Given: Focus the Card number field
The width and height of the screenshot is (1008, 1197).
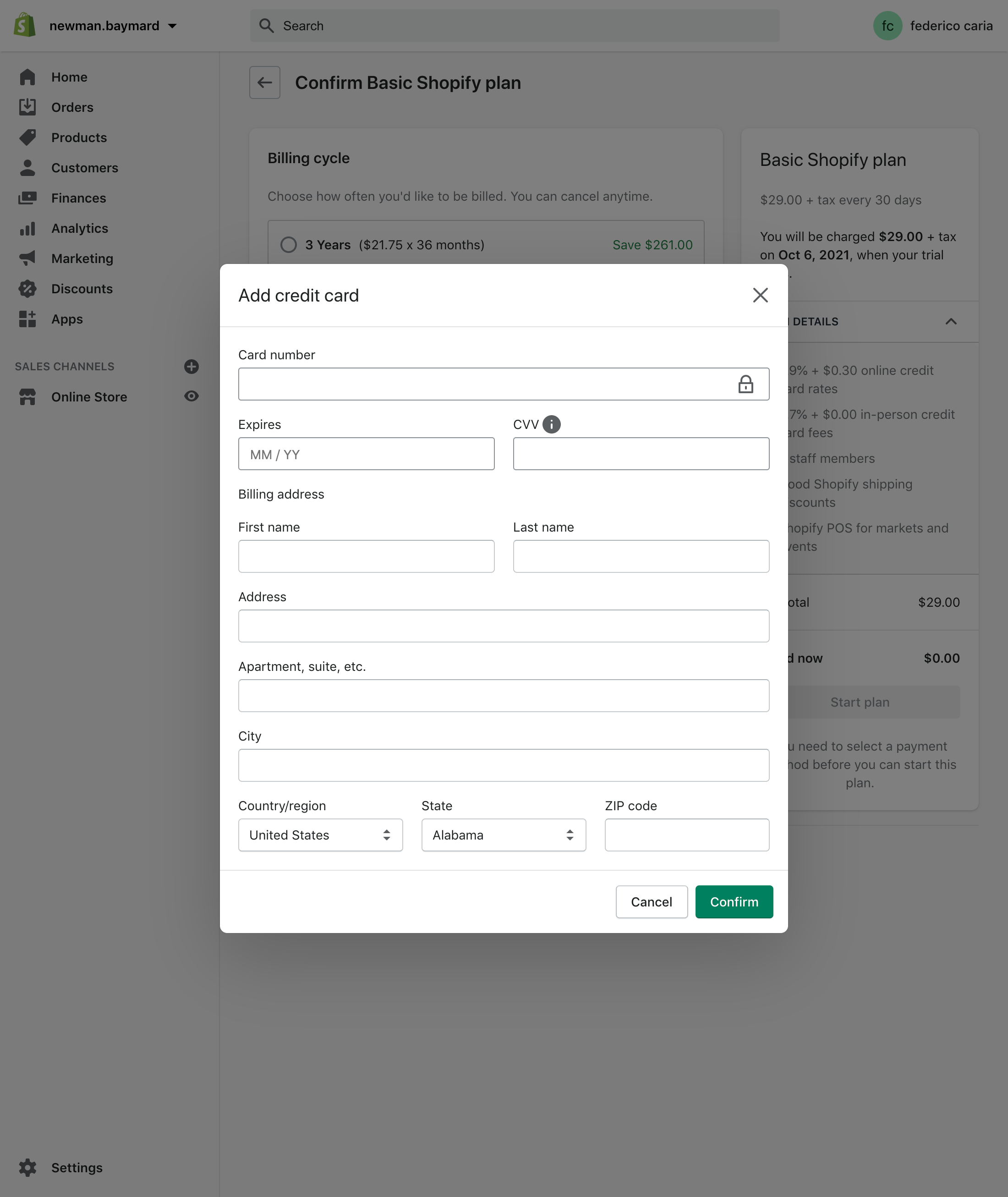Looking at the screenshot, I should 486,384.
